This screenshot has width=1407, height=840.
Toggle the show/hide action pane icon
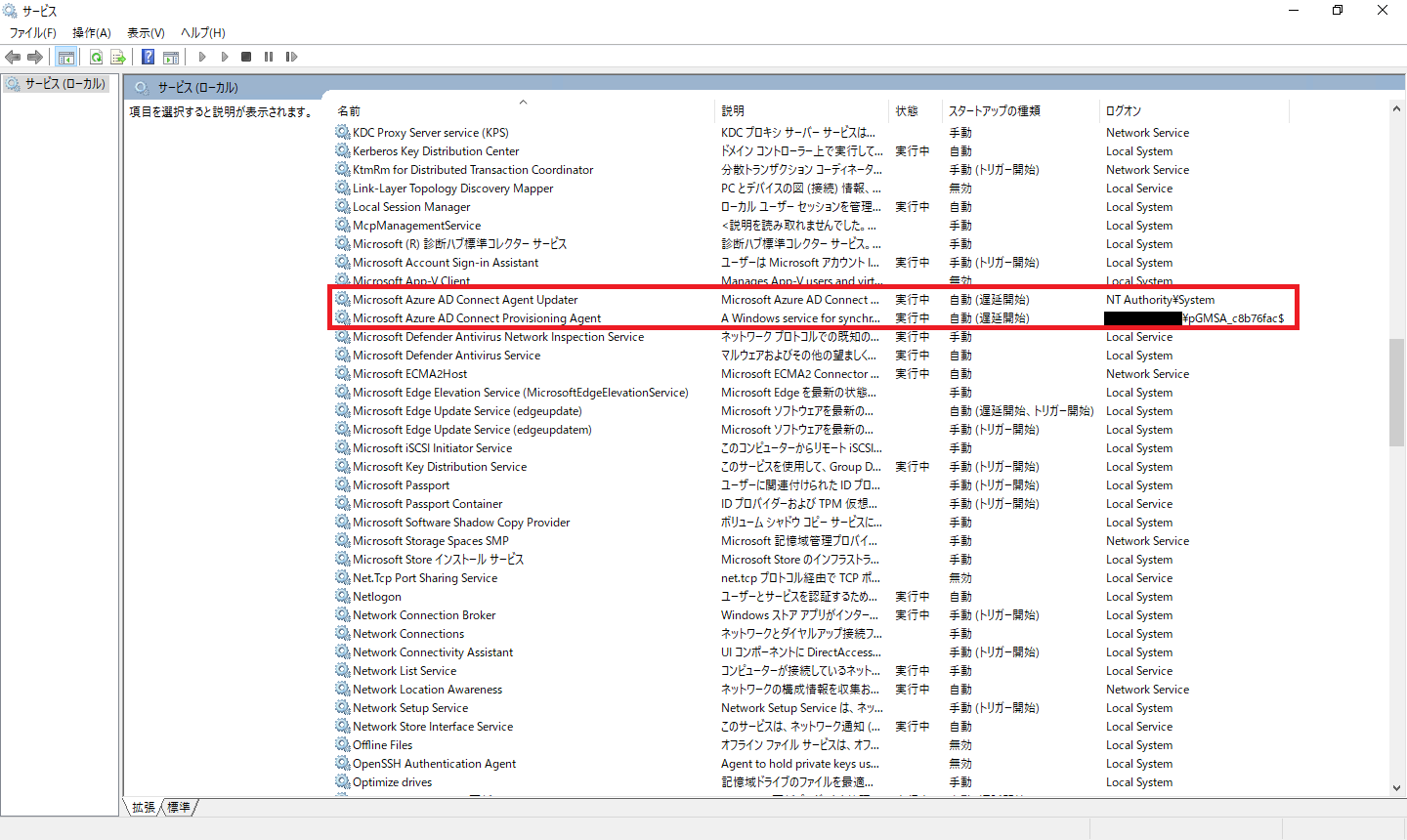[171, 57]
